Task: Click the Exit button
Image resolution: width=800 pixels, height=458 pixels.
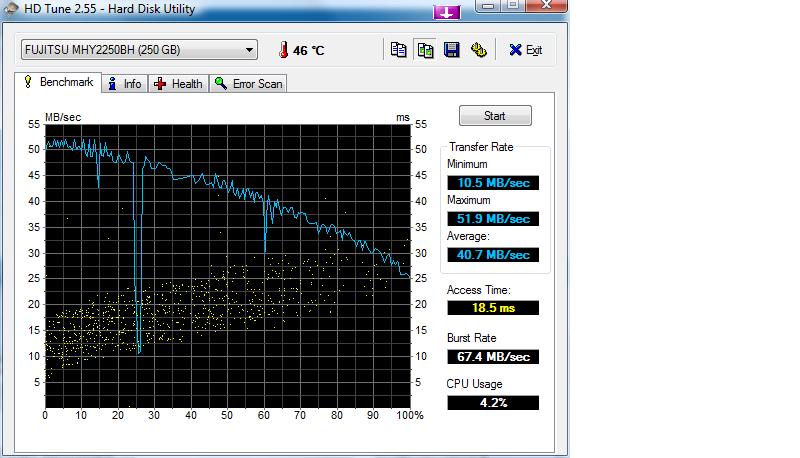Action: point(525,50)
